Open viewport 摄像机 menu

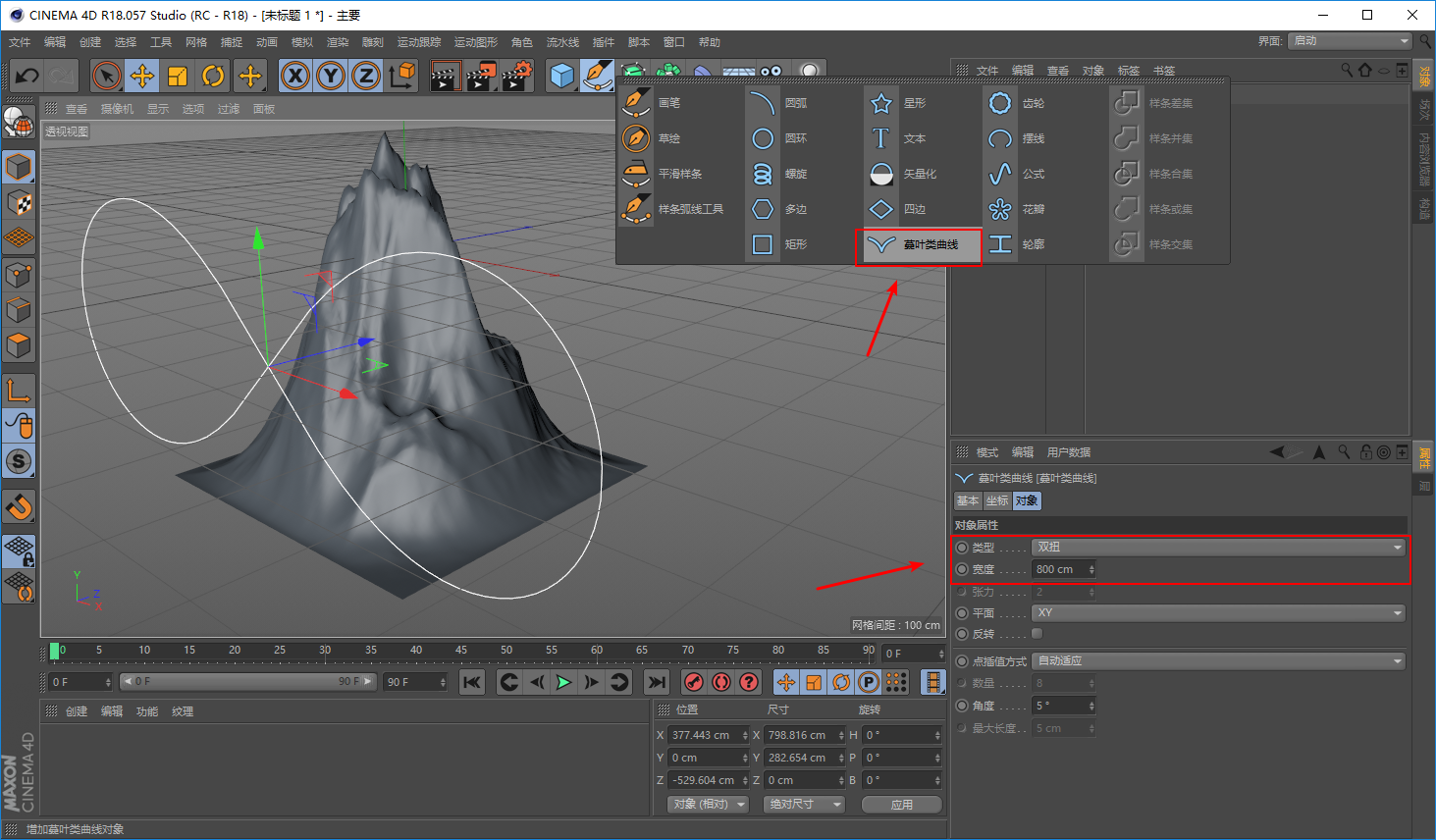(117, 109)
